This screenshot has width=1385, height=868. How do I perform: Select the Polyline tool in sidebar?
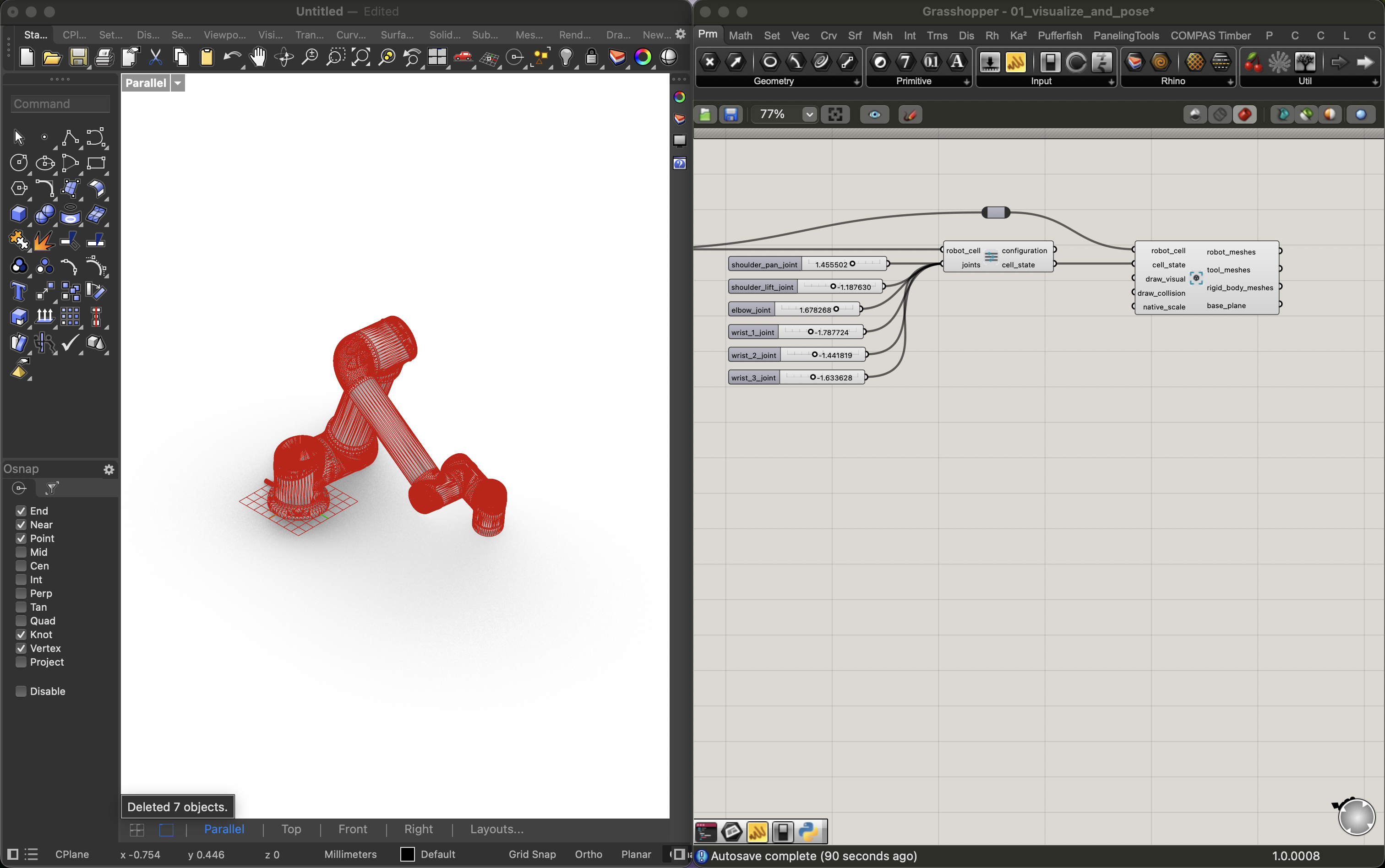(x=70, y=137)
